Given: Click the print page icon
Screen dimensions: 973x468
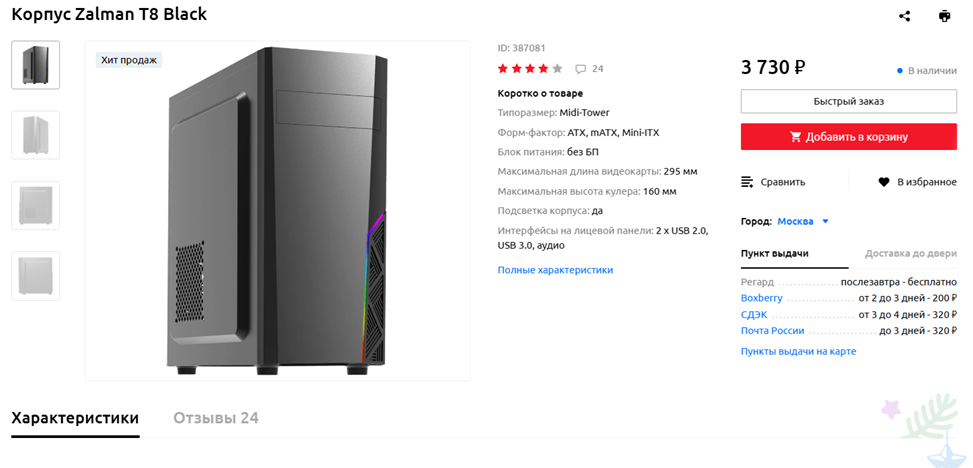Looking at the screenshot, I should pos(945,16).
